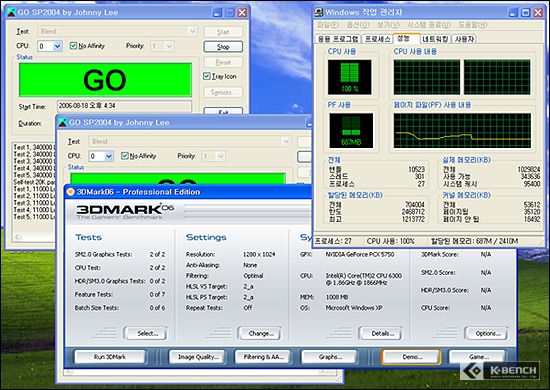Open the 도움말(H) menu in Task Manager
The width and height of the screenshot is (550, 390).
(x=472, y=25)
